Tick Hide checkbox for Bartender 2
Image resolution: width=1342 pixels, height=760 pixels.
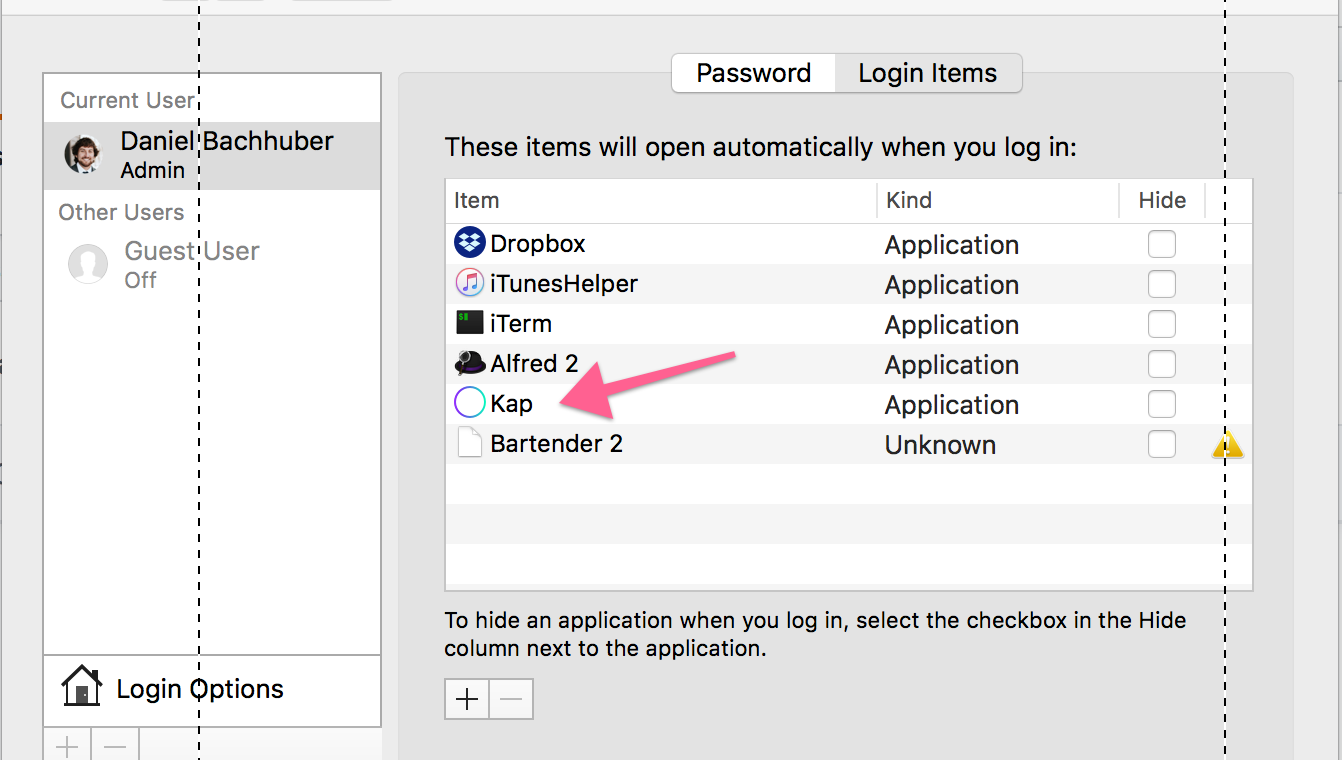coord(1162,444)
